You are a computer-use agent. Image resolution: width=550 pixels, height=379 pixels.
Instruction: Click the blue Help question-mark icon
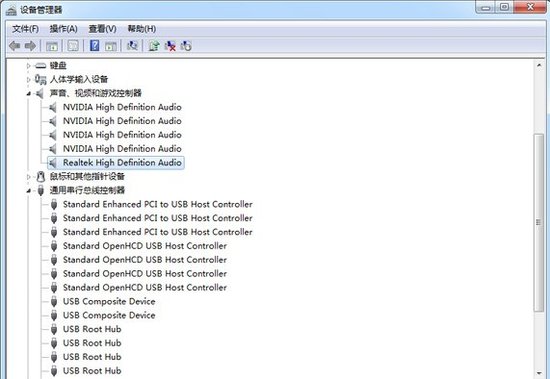point(94,46)
